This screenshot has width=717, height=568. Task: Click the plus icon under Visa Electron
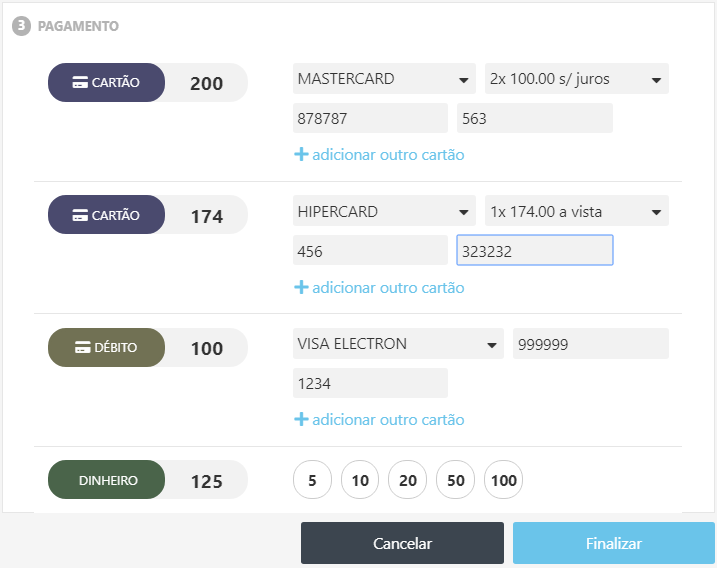300,420
